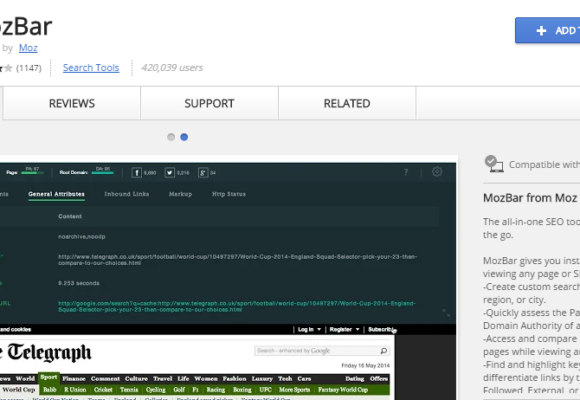Screen dimensions: 580x400
Task: Open the Cricket sub-menu item
Action: [x=103, y=390]
